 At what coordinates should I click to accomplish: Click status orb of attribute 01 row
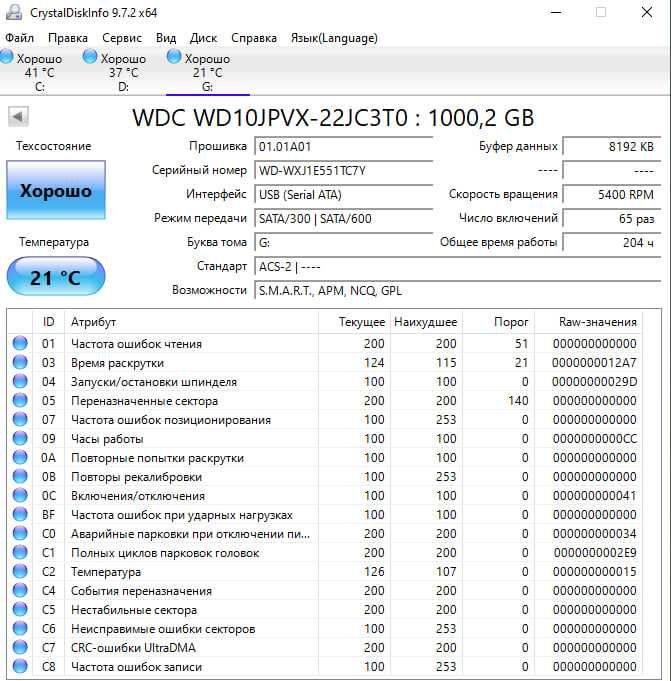point(20,343)
